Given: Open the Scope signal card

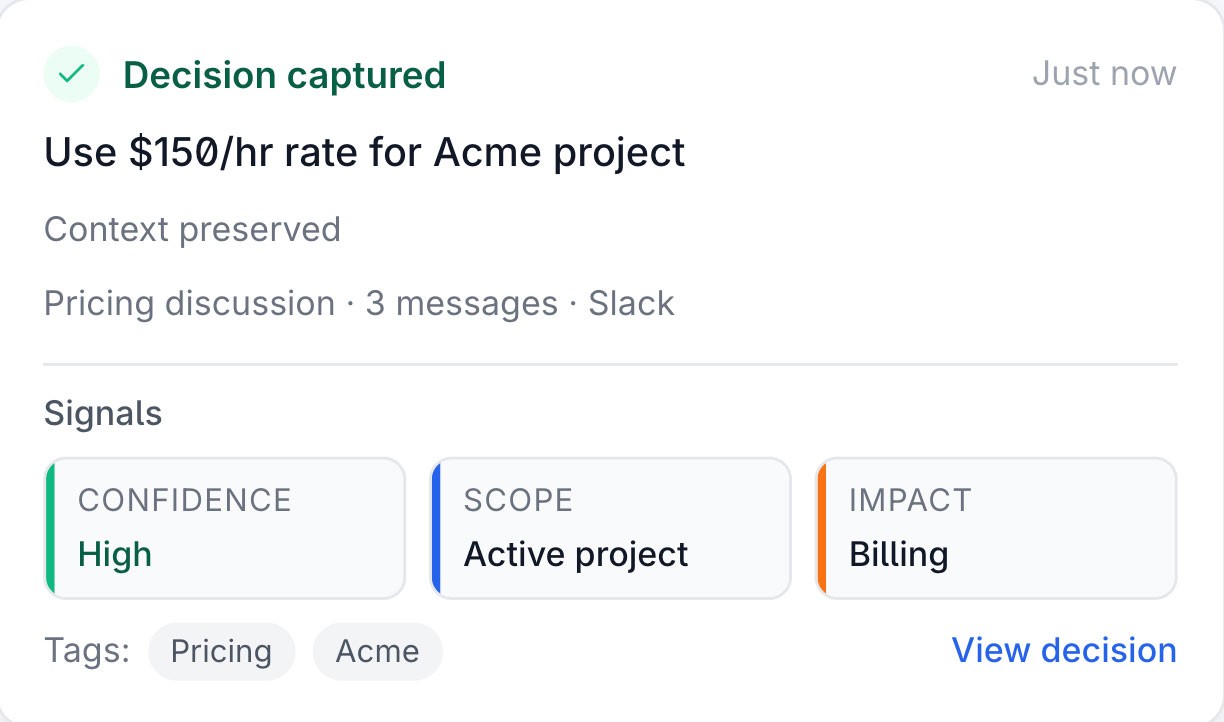Looking at the screenshot, I should [x=611, y=528].
